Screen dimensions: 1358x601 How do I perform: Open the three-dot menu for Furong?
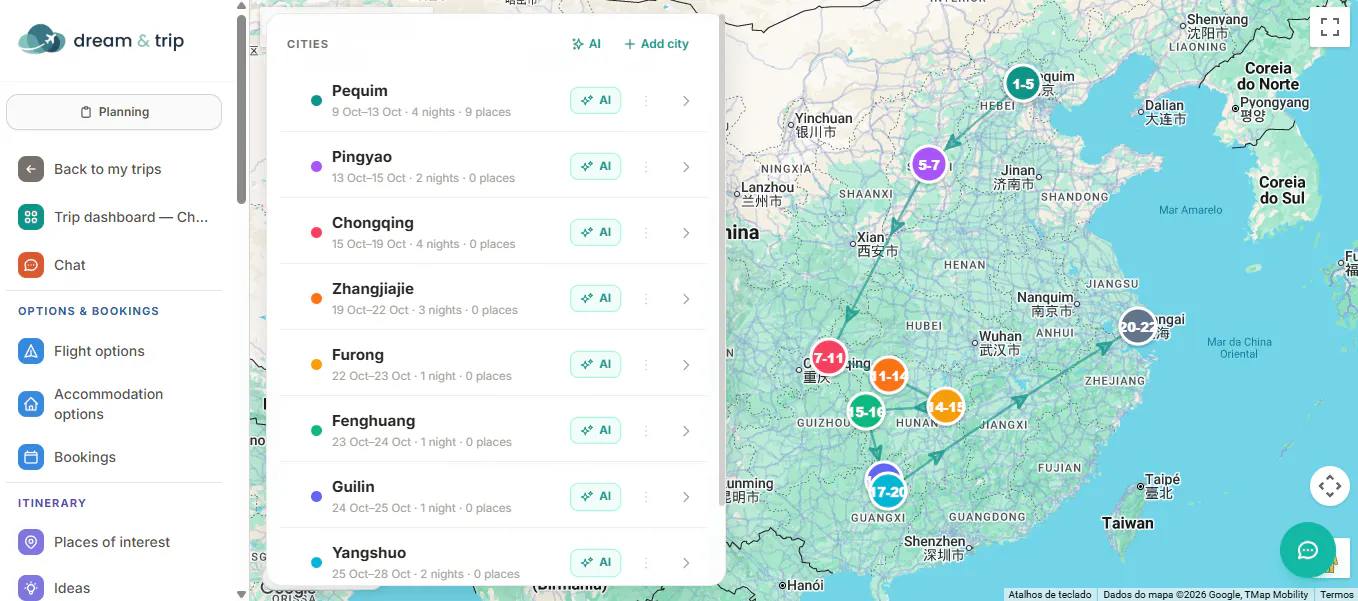pos(646,365)
